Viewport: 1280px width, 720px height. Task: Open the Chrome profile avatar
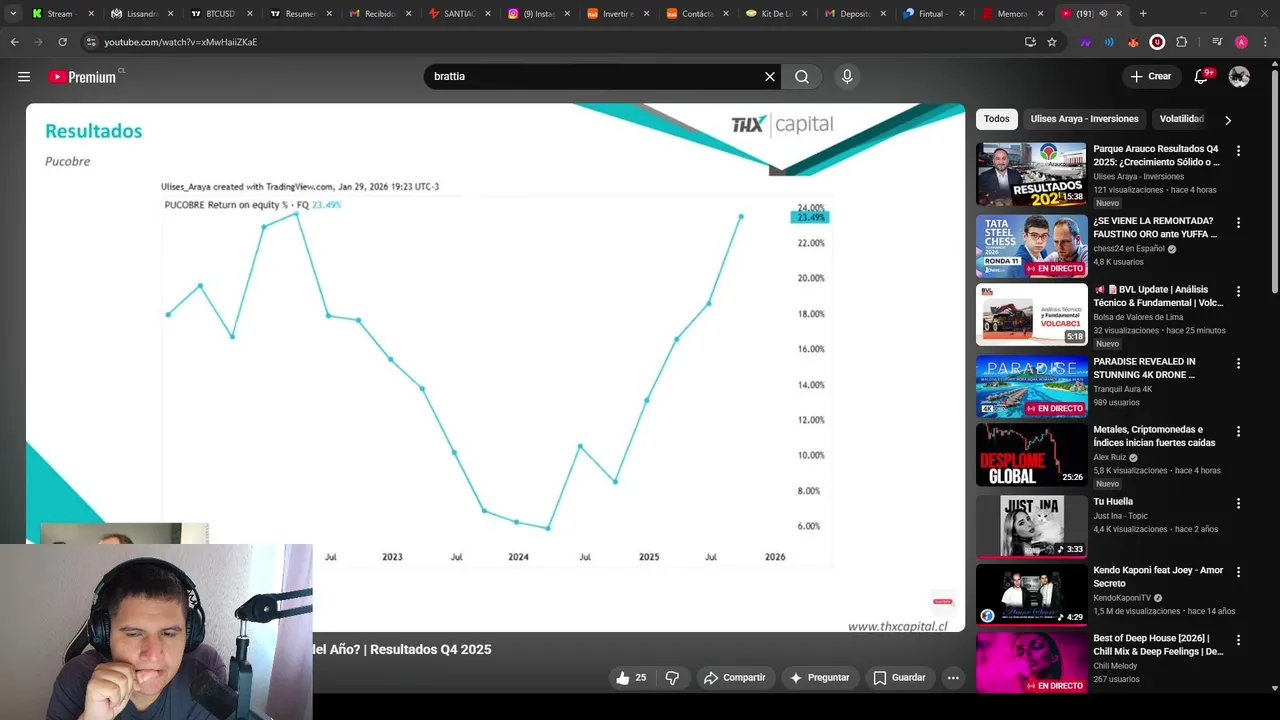[1241, 42]
